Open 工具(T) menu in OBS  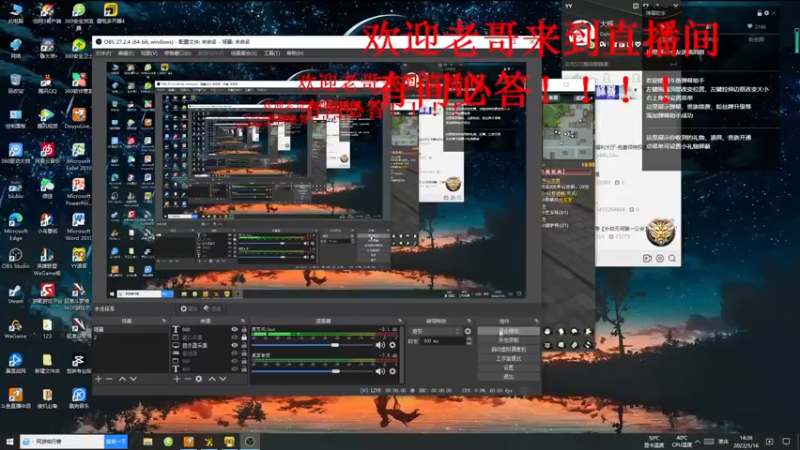[x=271, y=53]
